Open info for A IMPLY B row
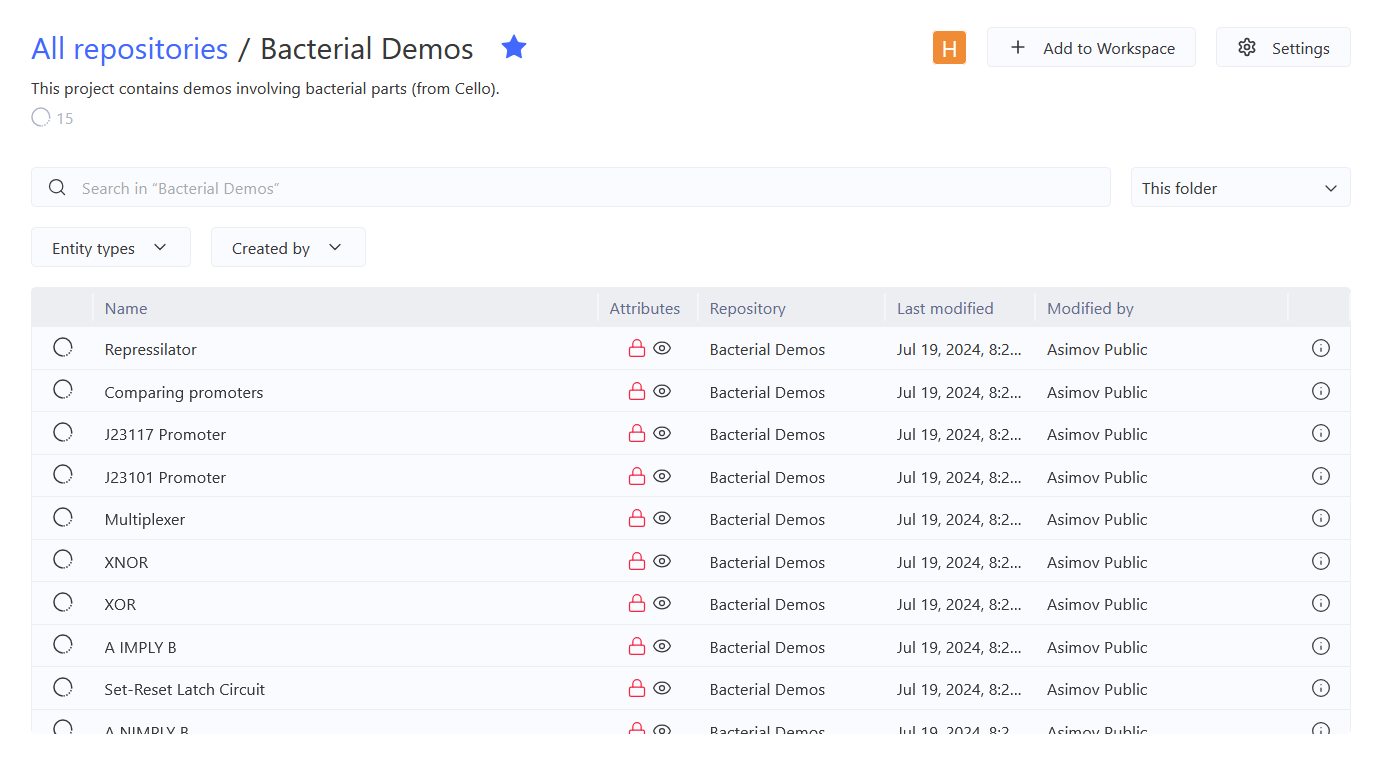The width and height of the screenshot is (1400, 771). point(1320,646)
